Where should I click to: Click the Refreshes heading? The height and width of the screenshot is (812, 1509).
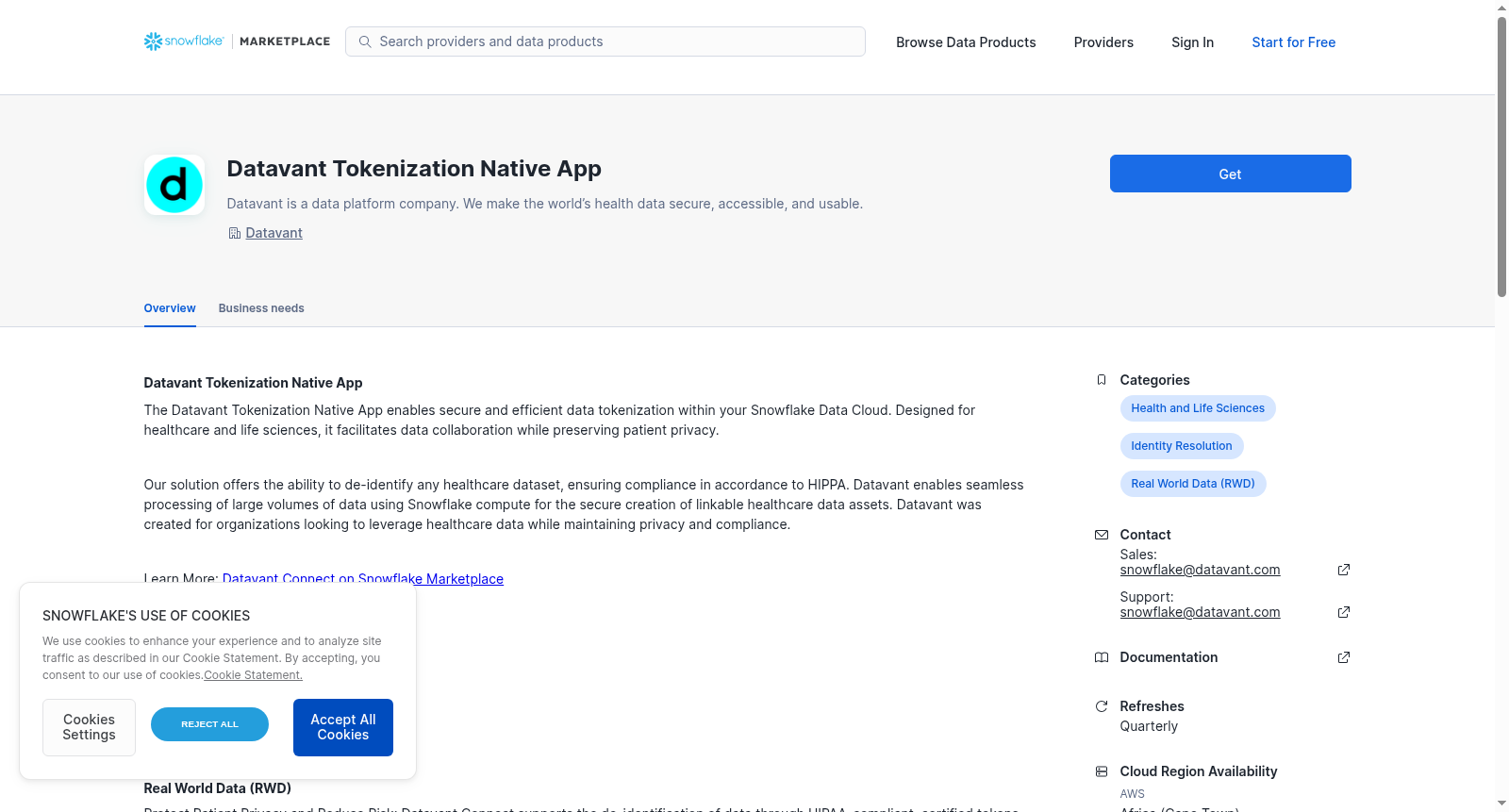pos(1152,706)
